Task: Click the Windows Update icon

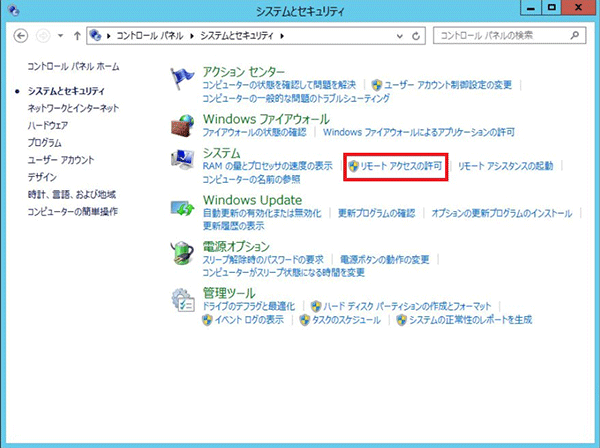Action: [x=182, y=208]
